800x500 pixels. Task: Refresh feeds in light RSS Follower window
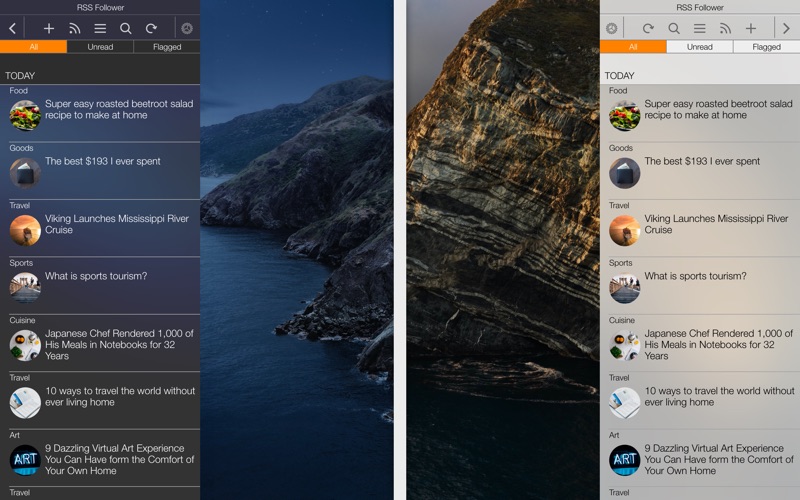(x=648, y=29)
